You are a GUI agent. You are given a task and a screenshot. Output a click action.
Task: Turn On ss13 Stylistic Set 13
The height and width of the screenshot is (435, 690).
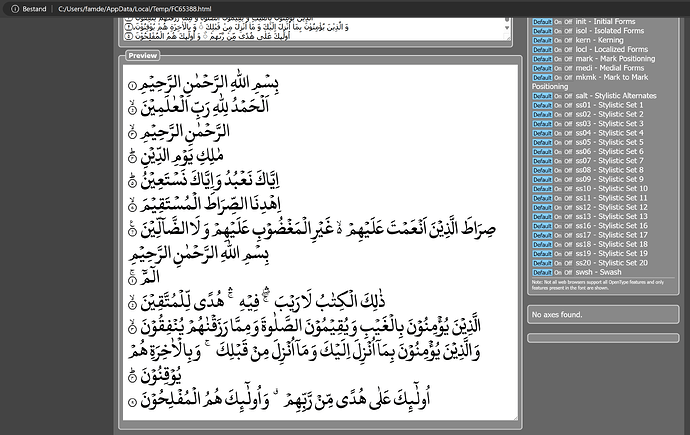coord(558,217)
